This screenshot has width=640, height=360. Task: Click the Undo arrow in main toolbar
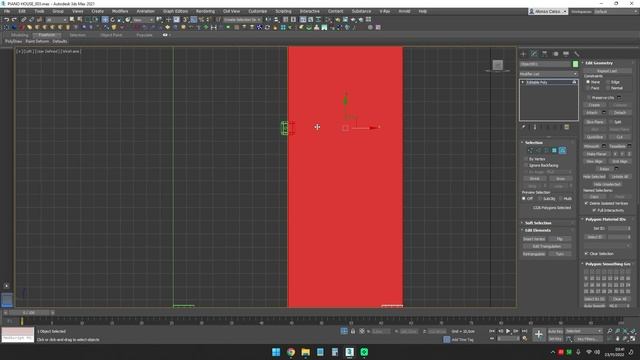click(6, 20)
